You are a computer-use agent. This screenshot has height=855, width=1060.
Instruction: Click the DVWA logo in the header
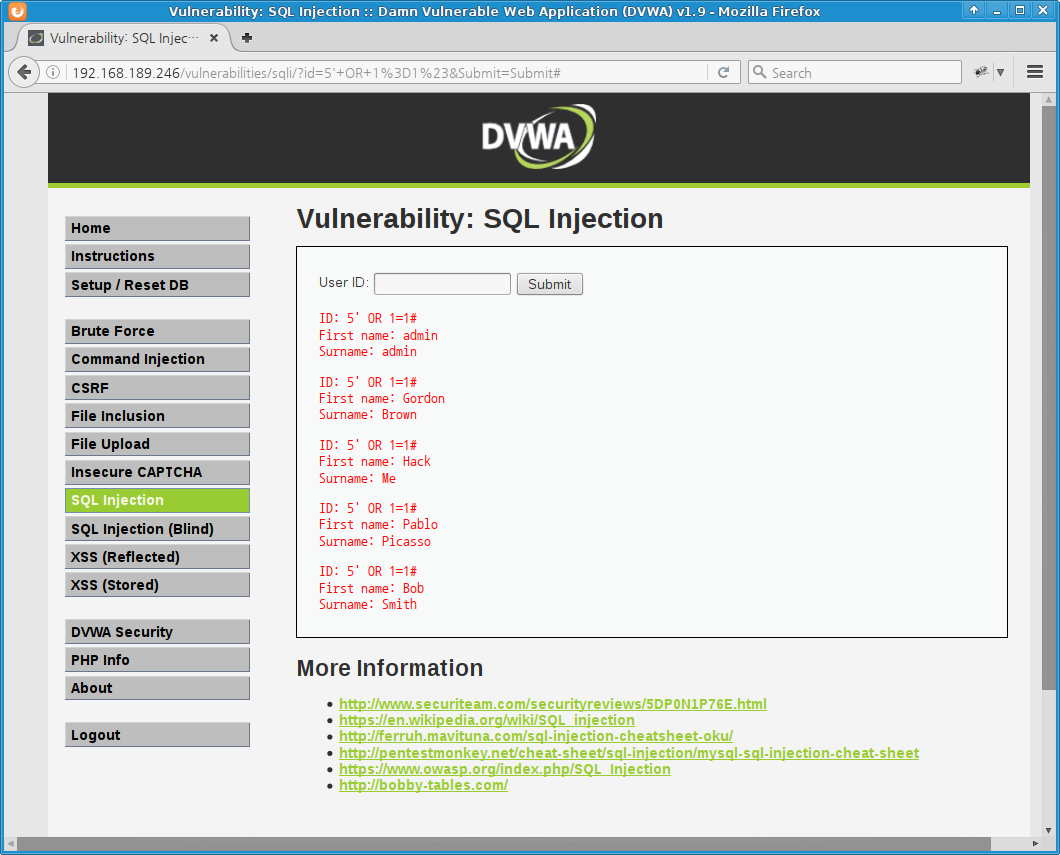[538, 137]
